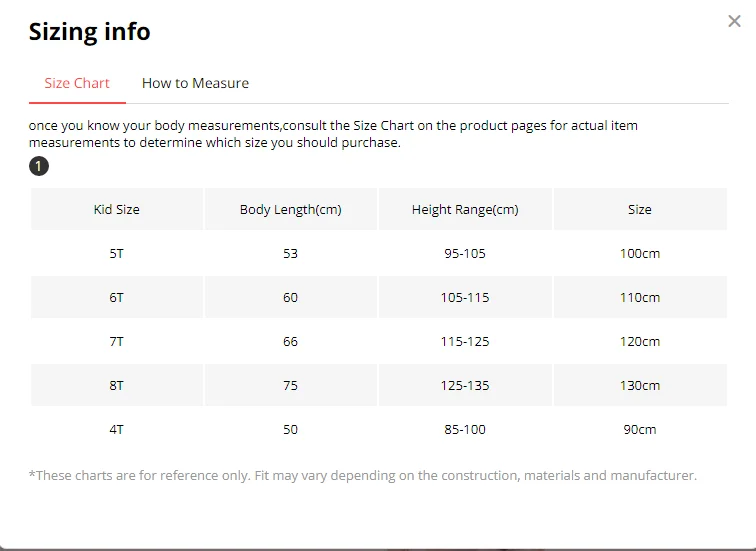
Task: Select the 4T kid size cell
Action: click(117, 429)
